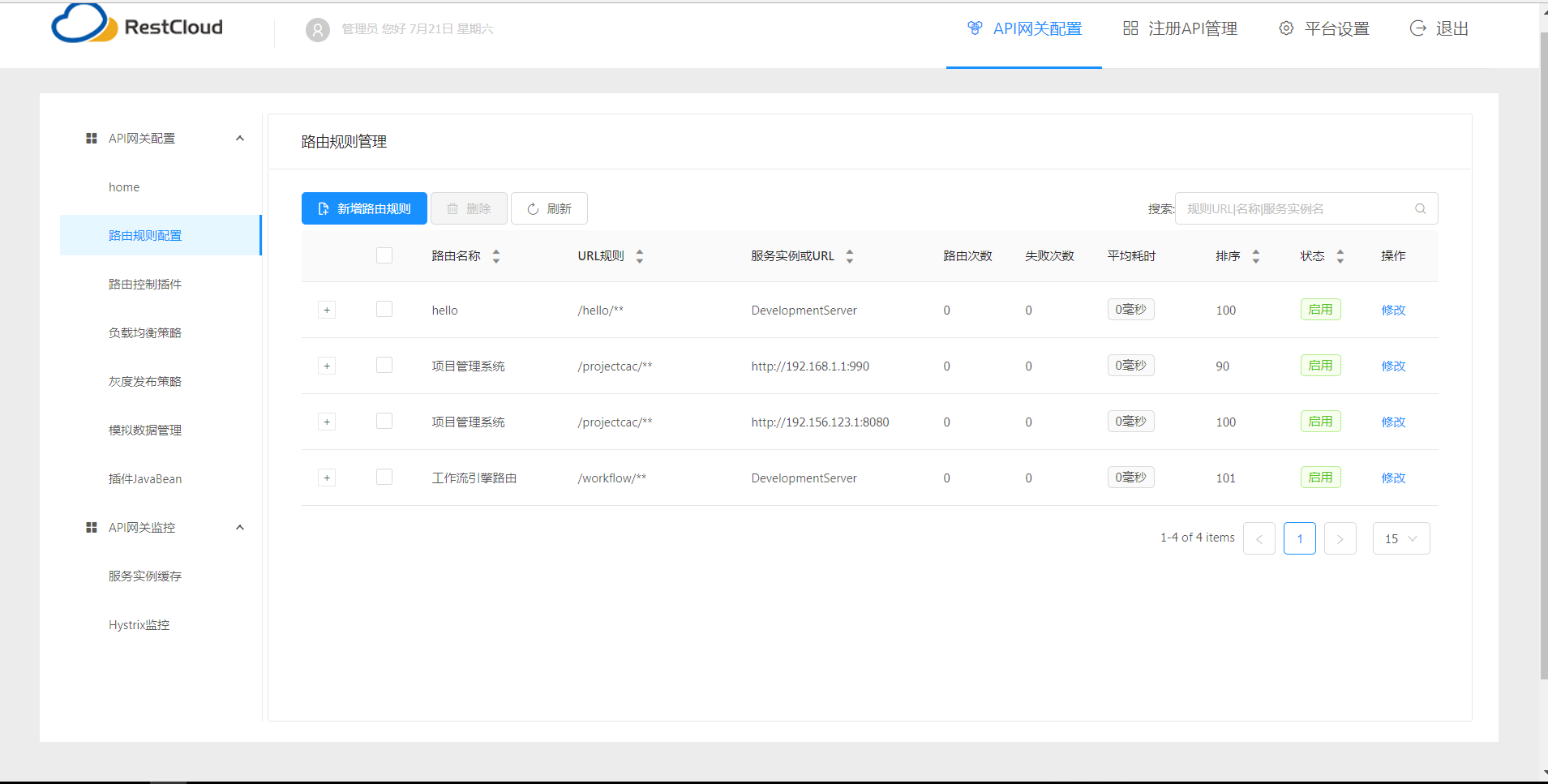Select the 工作流引擎路由 row checkbox
Viewport: 1548px width, 784px height.
tap(384, 478)
